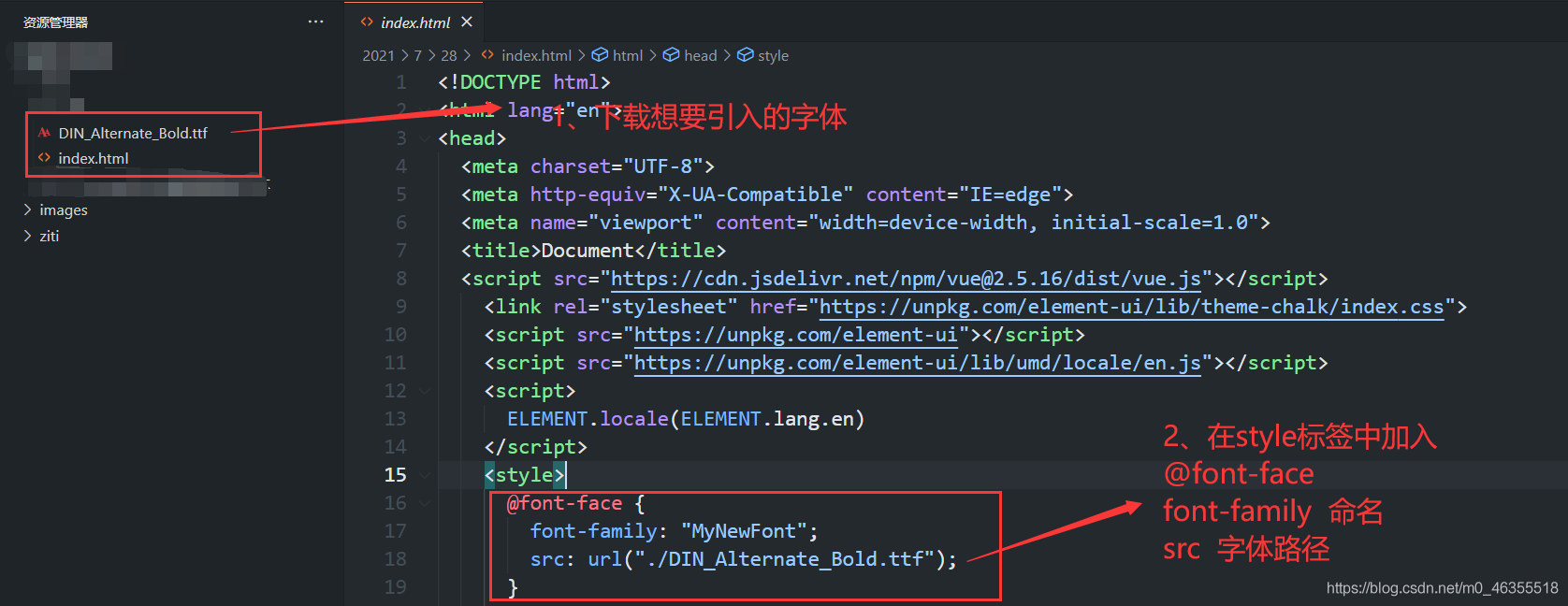Click the opening <head> tag on line 3
This screenshot has width=1568, height=606.
point(472,138)
